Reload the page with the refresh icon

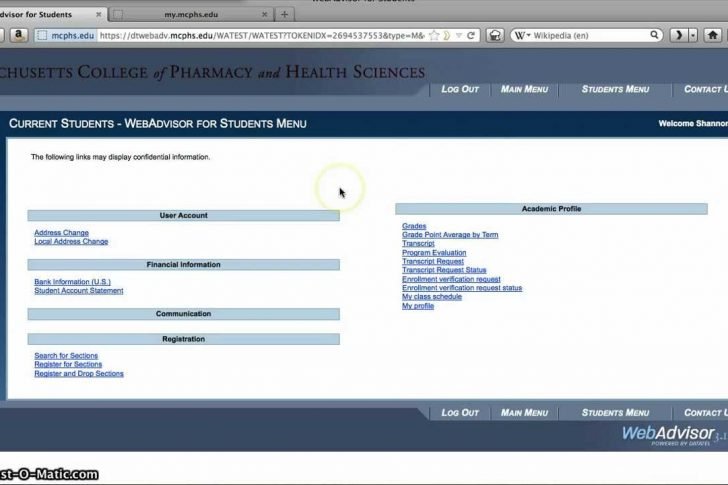(472, 34)
